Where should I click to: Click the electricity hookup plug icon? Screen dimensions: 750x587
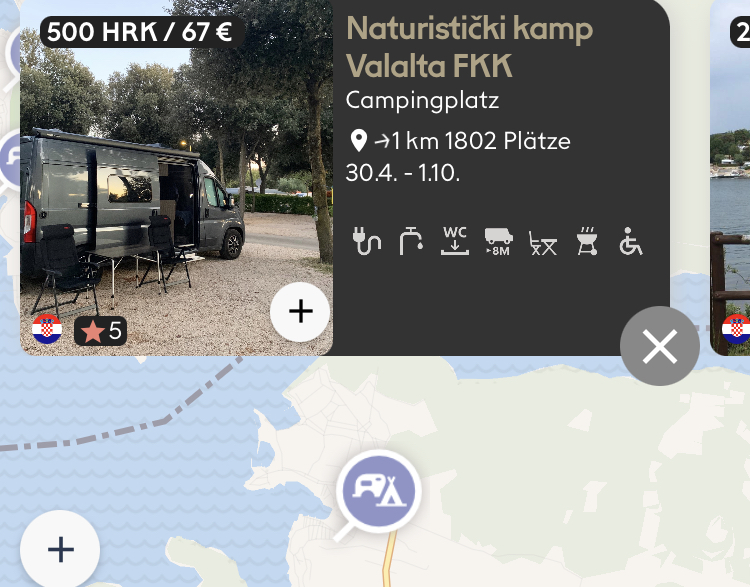366,241
